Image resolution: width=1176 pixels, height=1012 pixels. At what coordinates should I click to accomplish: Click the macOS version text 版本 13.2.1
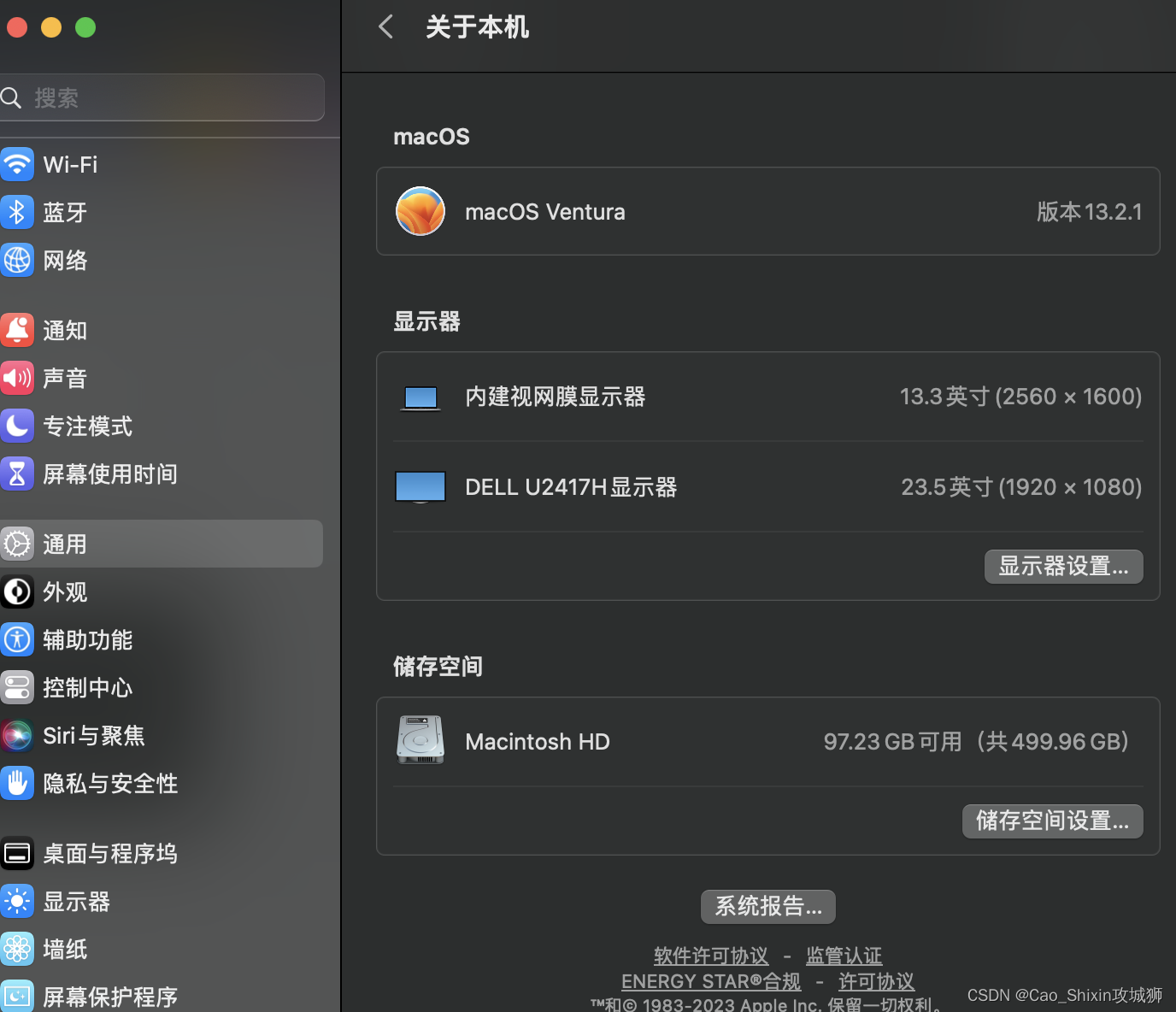[x=1089, y=212]
